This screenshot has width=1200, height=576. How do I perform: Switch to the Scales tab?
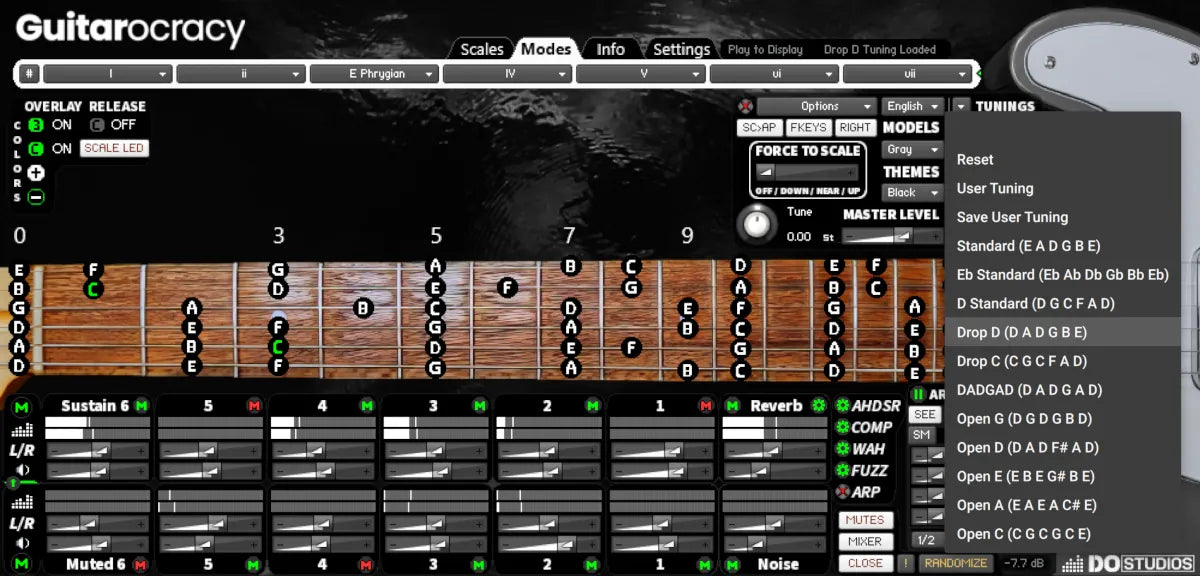pos(482,49)
